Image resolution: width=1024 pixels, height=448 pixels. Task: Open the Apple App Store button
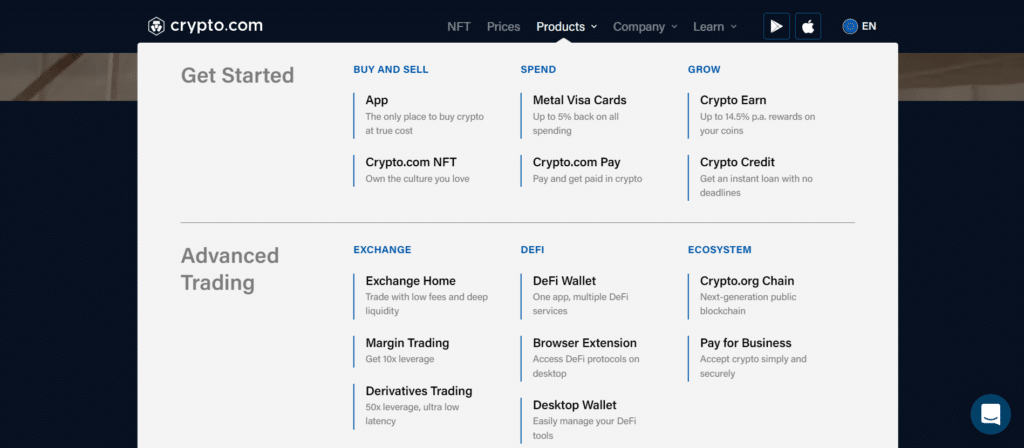pos(808,26)
